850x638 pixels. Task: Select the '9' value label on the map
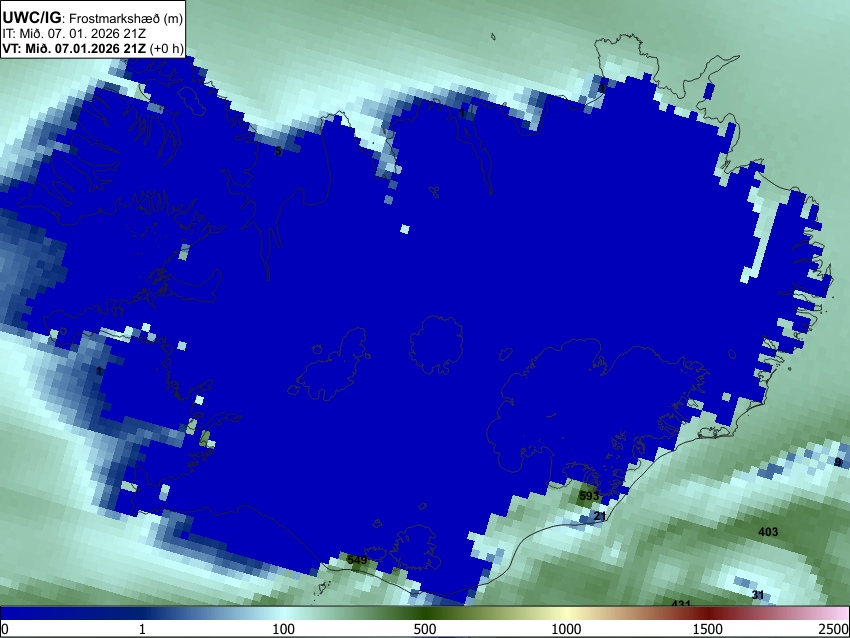[838, 462]
